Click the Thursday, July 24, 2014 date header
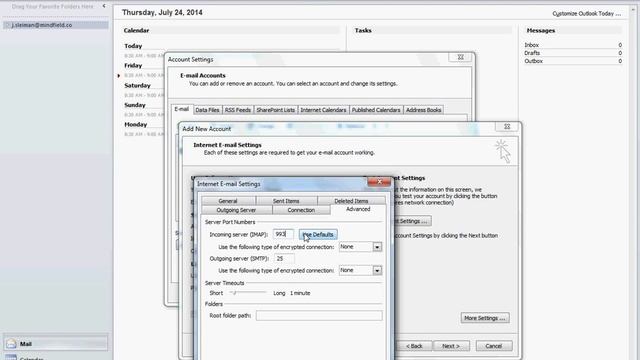This screenshot has width=640, height=360. pyautogui.click(x=162, y=13)
